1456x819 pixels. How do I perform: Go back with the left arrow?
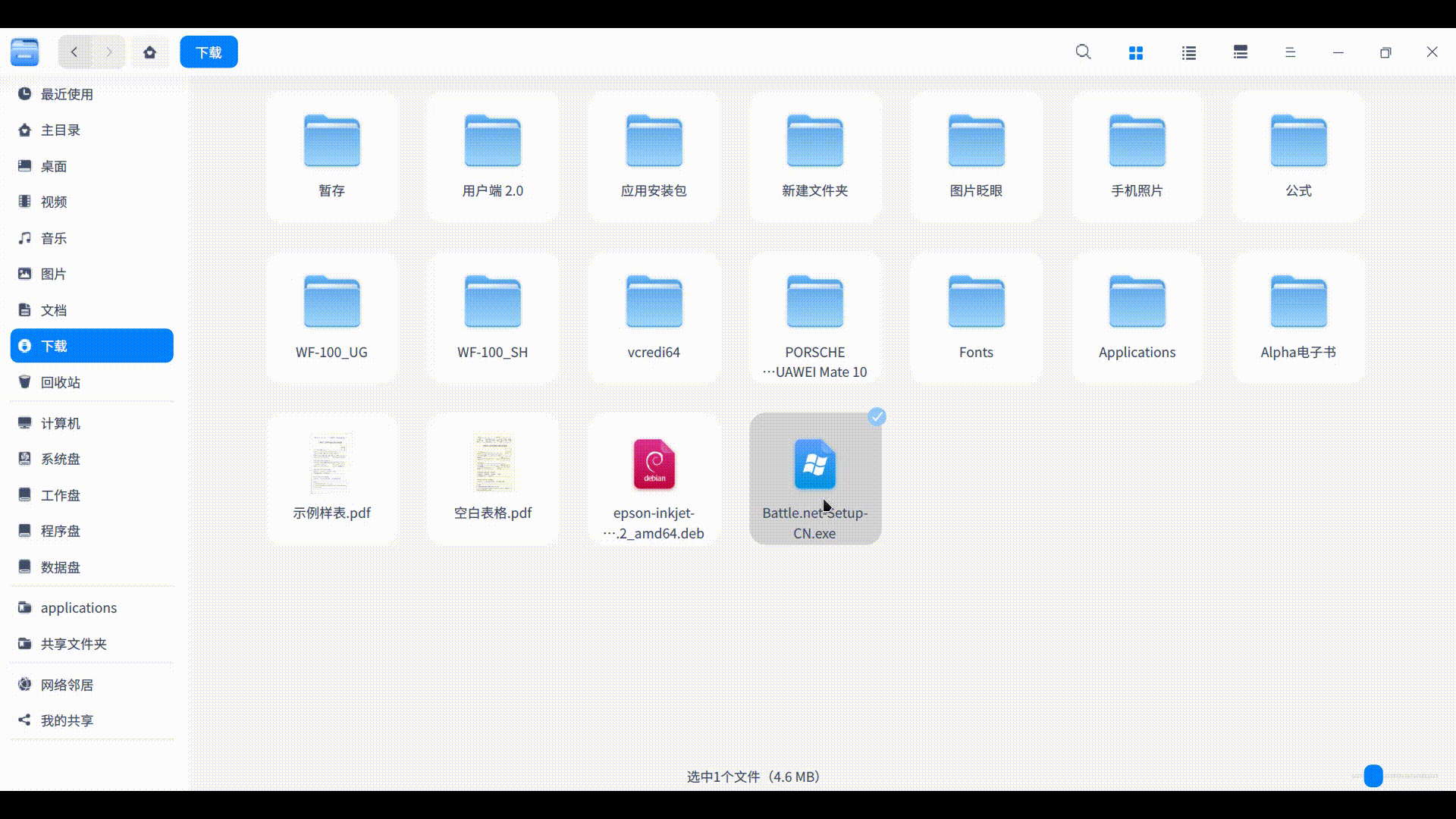[x=74, y=52]
